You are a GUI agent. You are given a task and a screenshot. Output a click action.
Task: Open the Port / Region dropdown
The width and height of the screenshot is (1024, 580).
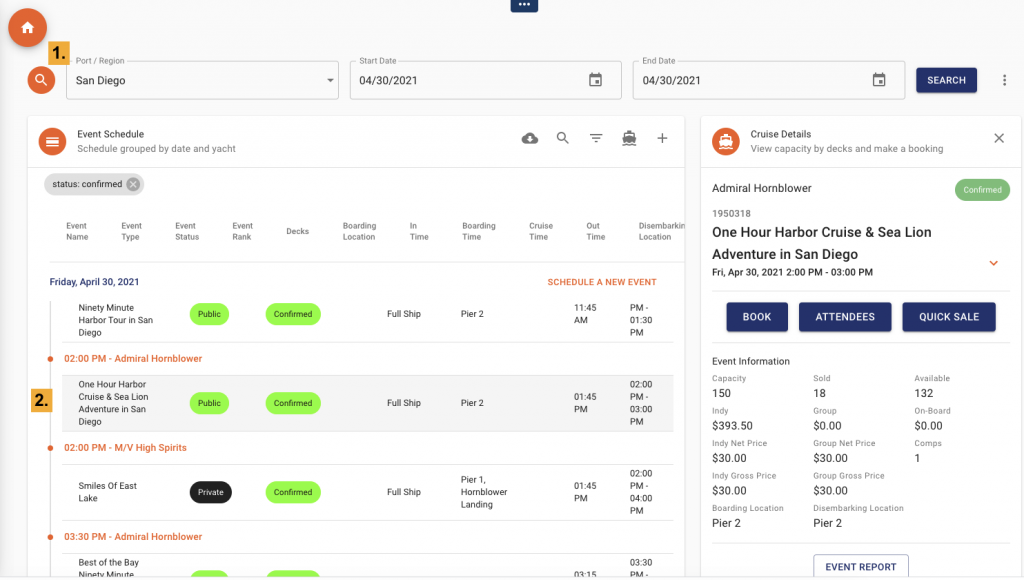330,80
